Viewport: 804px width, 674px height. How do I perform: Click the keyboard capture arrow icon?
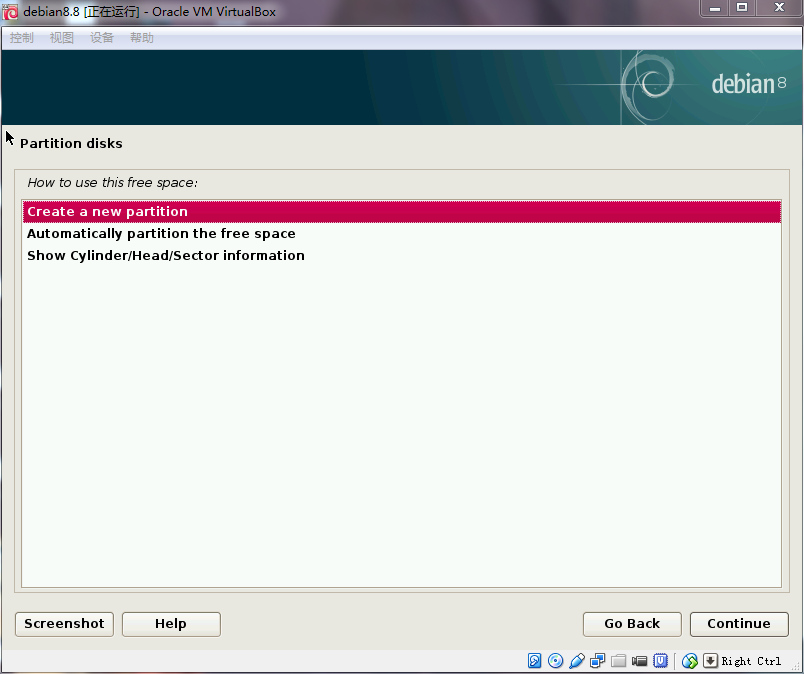click(x=710, y=661)
